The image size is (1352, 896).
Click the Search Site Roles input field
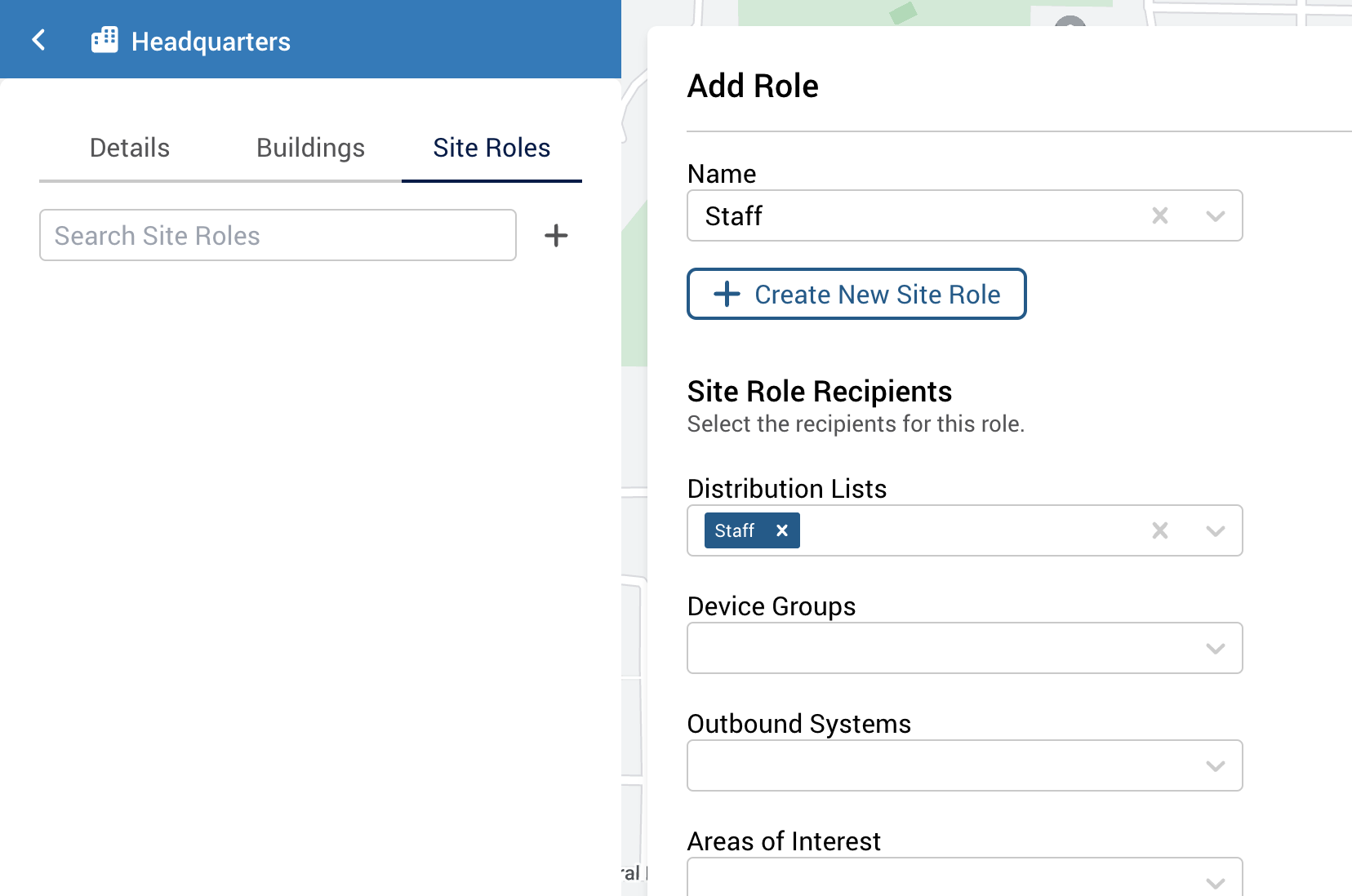point(278,235)
